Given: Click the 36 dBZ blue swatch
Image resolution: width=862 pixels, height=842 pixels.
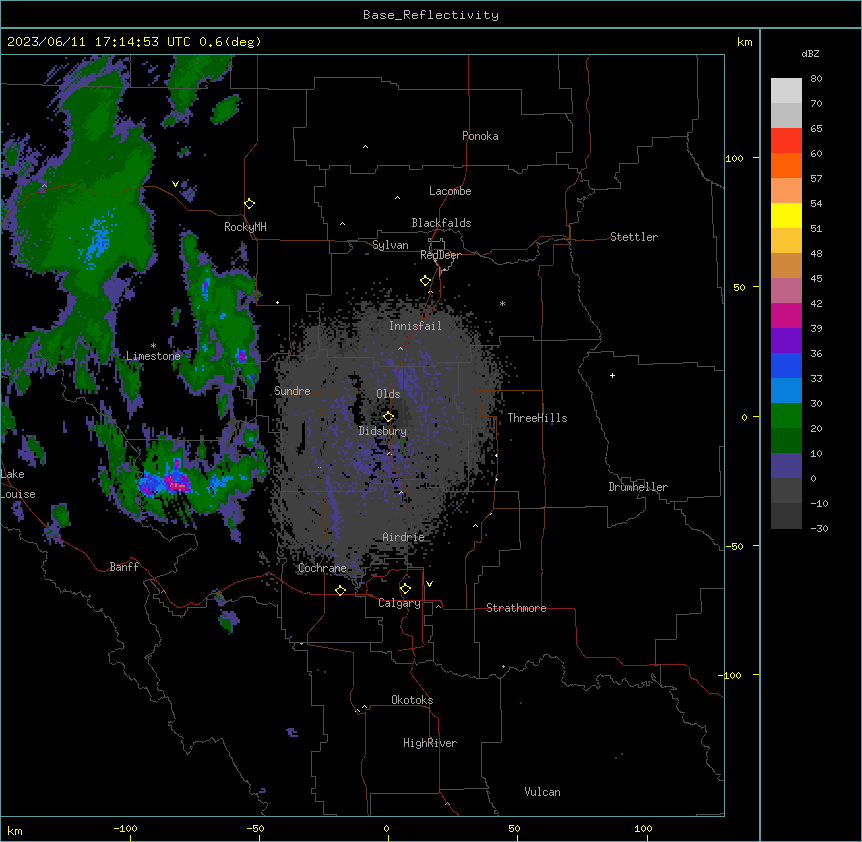Looking at the screenshot, I should pyautogui.click(x=786, y=365).
